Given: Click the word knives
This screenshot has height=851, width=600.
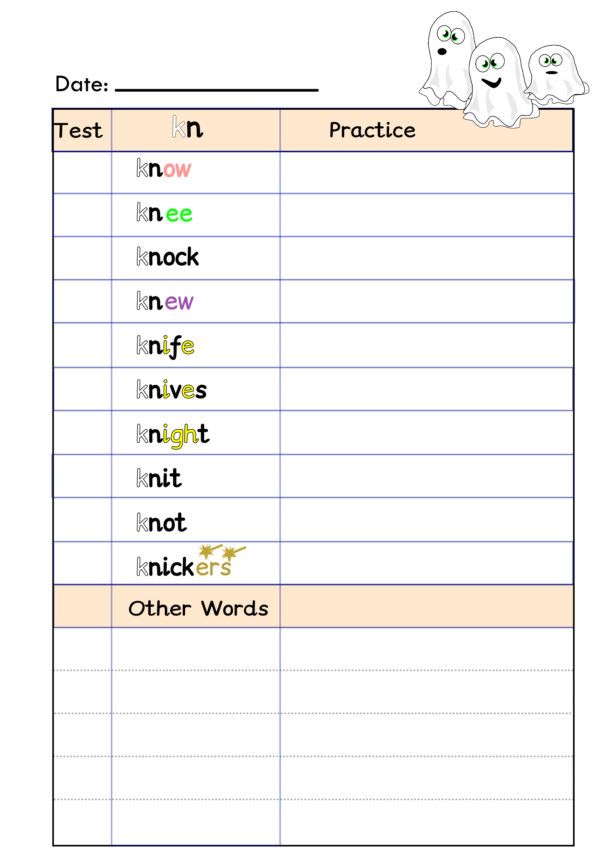Looking at the screenshot, I should [x=171, y=389].
